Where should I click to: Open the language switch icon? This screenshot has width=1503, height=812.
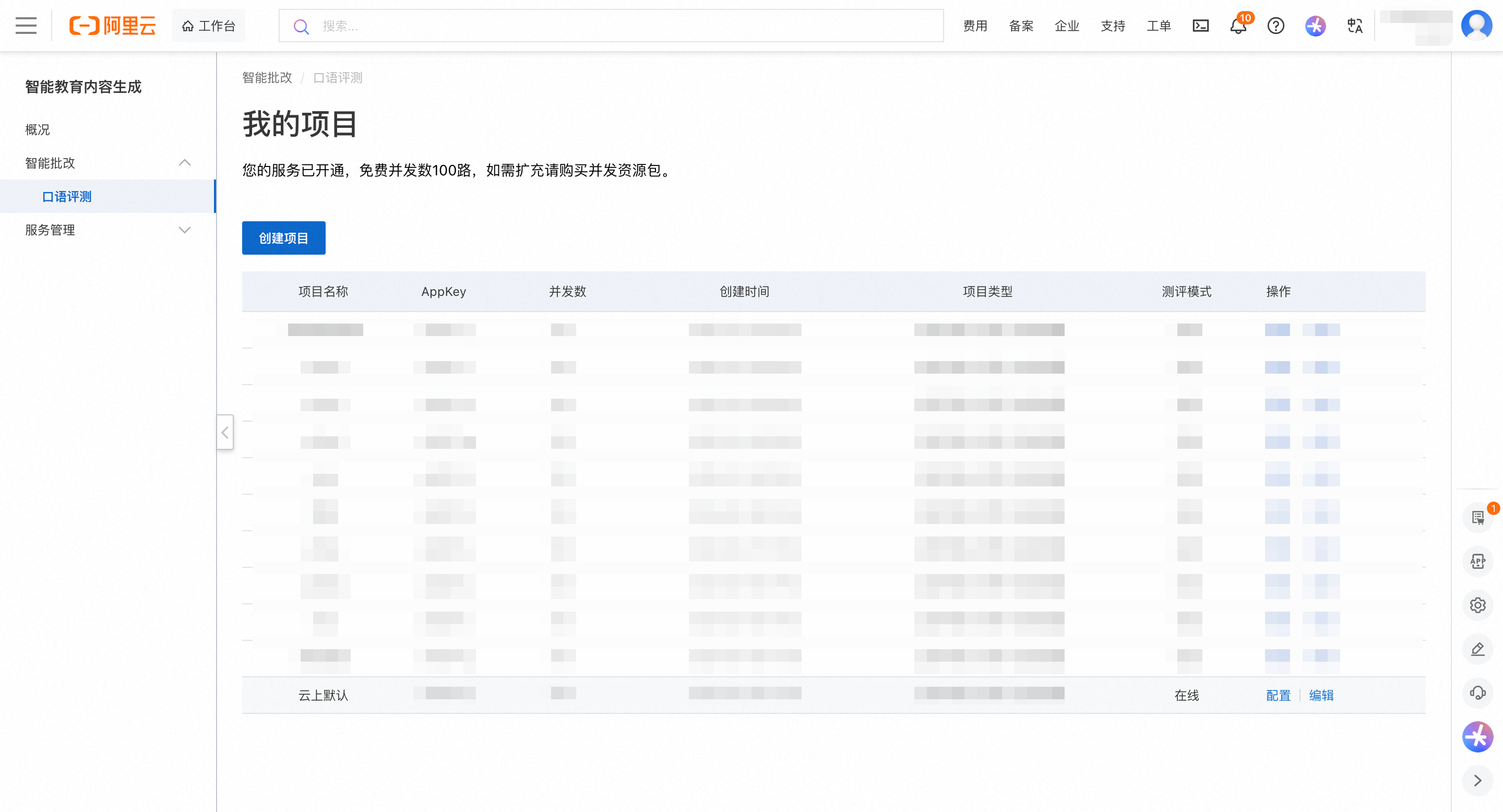pyautogui.click(x=1354, y=26)
